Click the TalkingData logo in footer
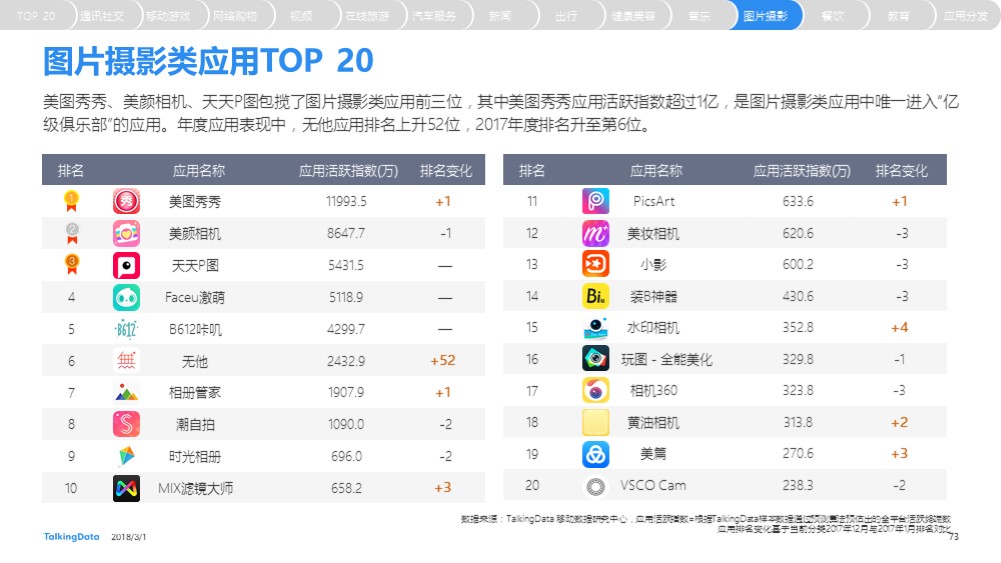Viewport: 1001px width, 563px height. [72, 537]
